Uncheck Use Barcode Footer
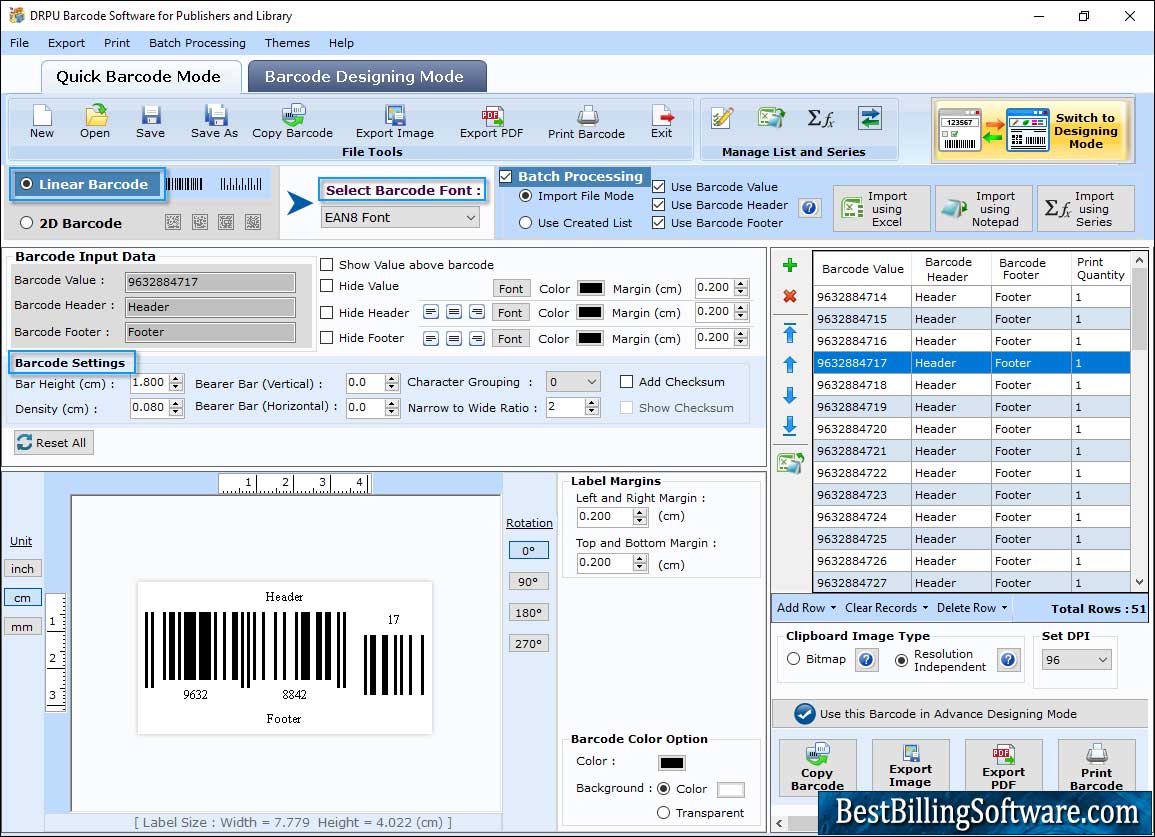Screen dimensions: 1155x837 pyautogui.click(x=659, y=223)
